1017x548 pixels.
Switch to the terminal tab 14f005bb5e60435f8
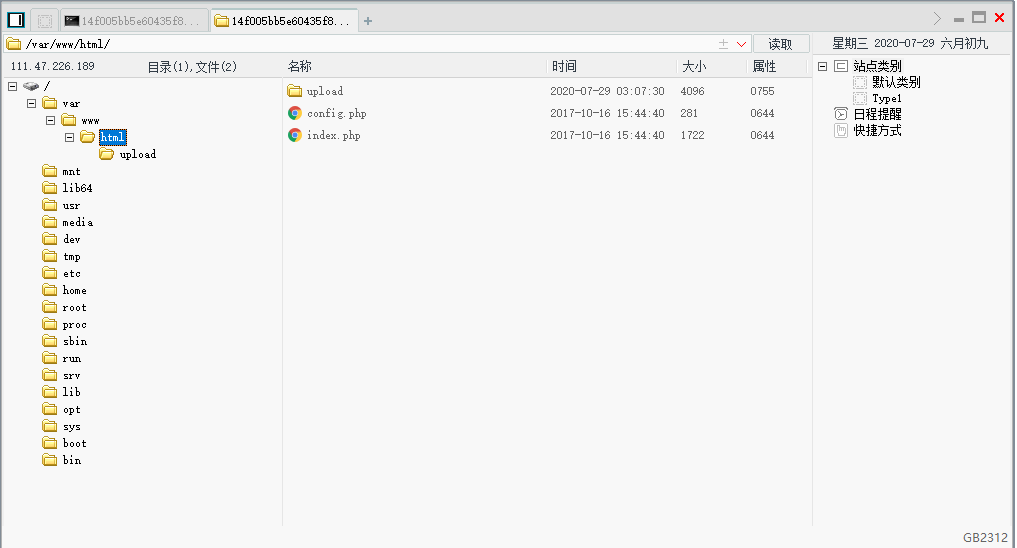(x=134, y=21)
